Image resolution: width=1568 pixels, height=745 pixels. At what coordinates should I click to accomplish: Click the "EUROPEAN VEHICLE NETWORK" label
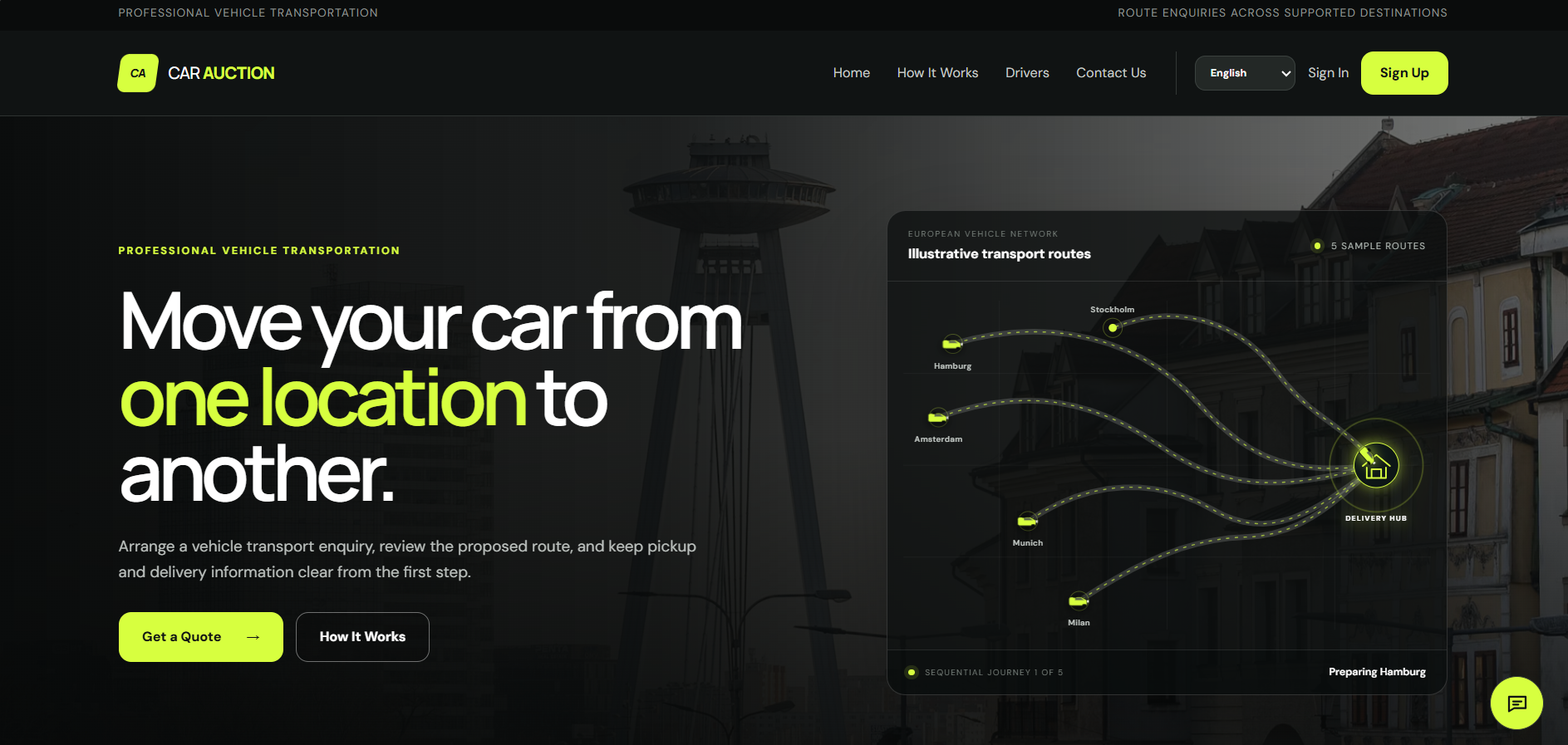click(983, 234)
